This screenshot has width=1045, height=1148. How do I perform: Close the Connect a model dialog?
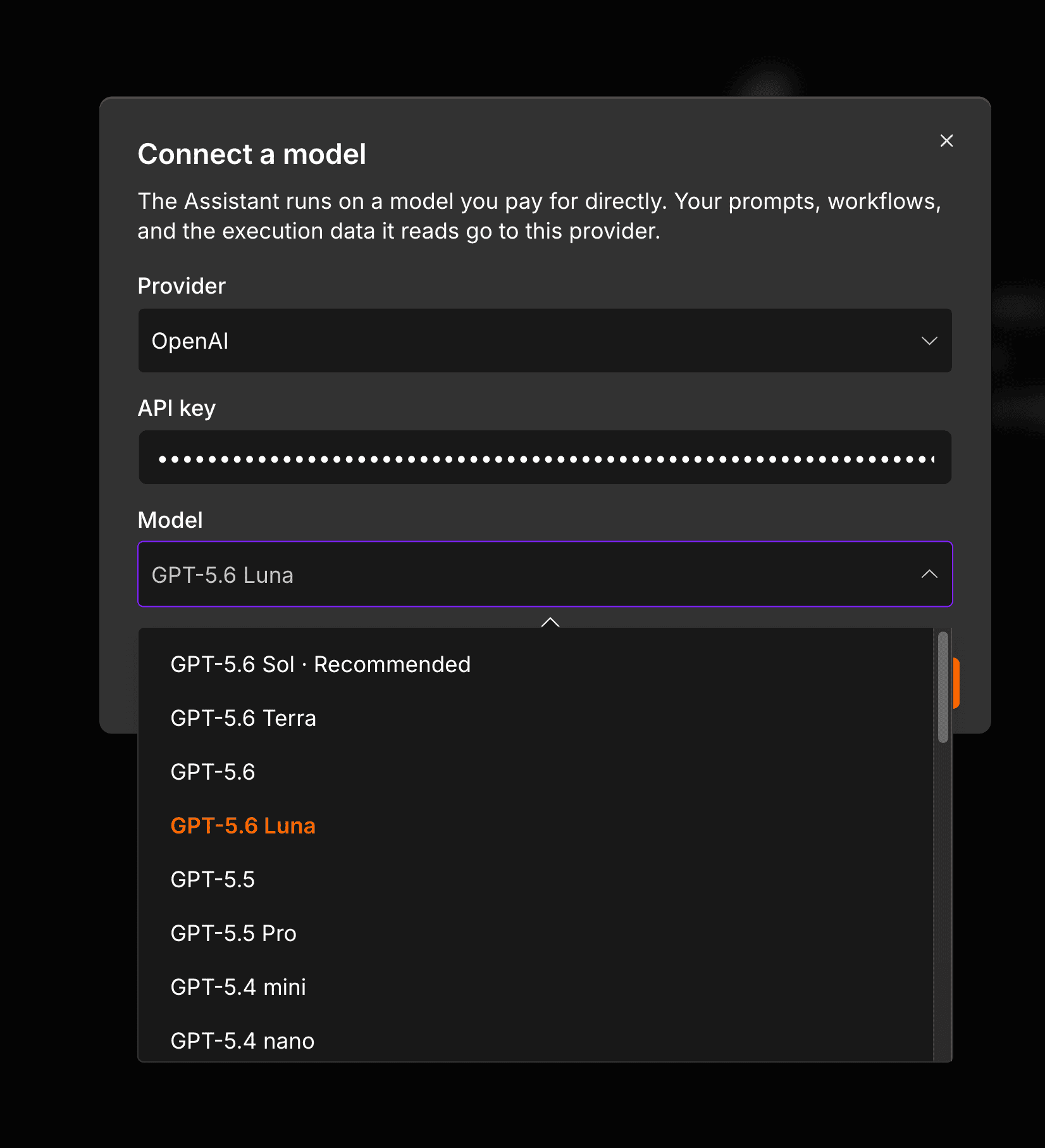(x=946, y=140)
